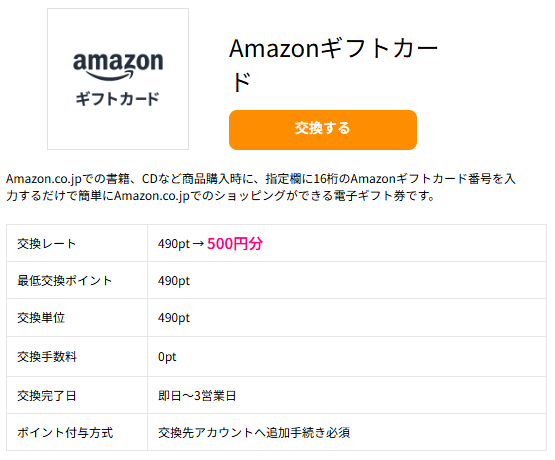Select the Amazonギフトカード title heading
Screen dimensions: 555x460
tap(333, 65)
